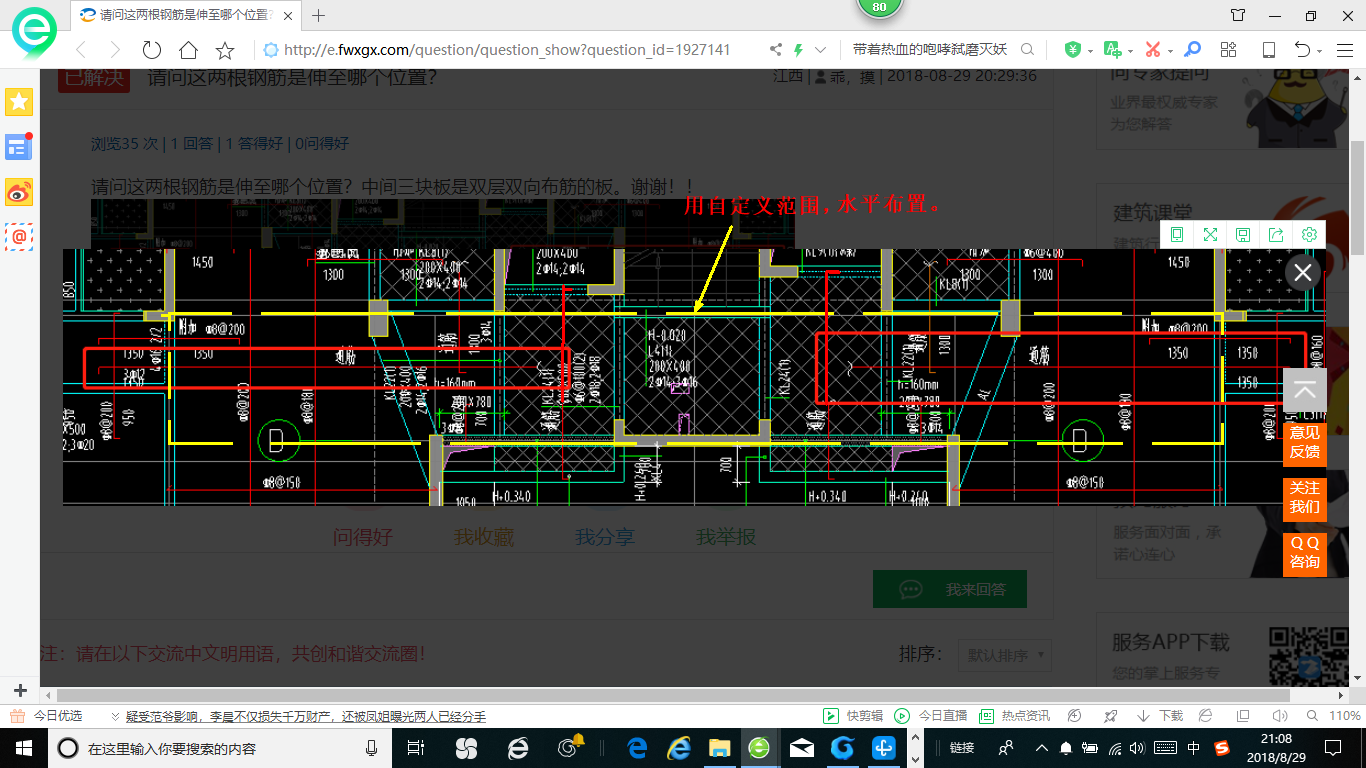Open the dropdown beside the translate icon

click(1130, 50)
